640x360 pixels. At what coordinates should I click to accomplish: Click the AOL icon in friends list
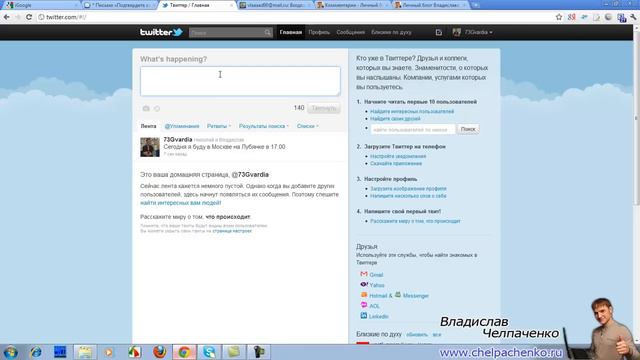coord(364,305)
